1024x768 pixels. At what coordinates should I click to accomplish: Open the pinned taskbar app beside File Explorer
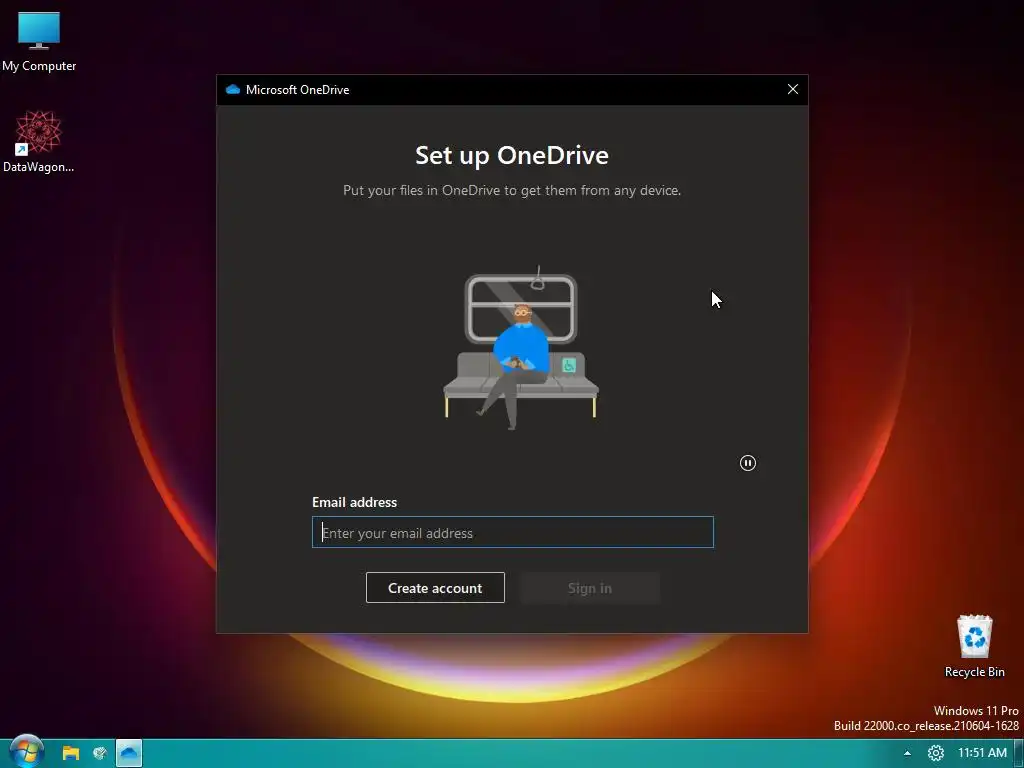click(x=100, y=753)
